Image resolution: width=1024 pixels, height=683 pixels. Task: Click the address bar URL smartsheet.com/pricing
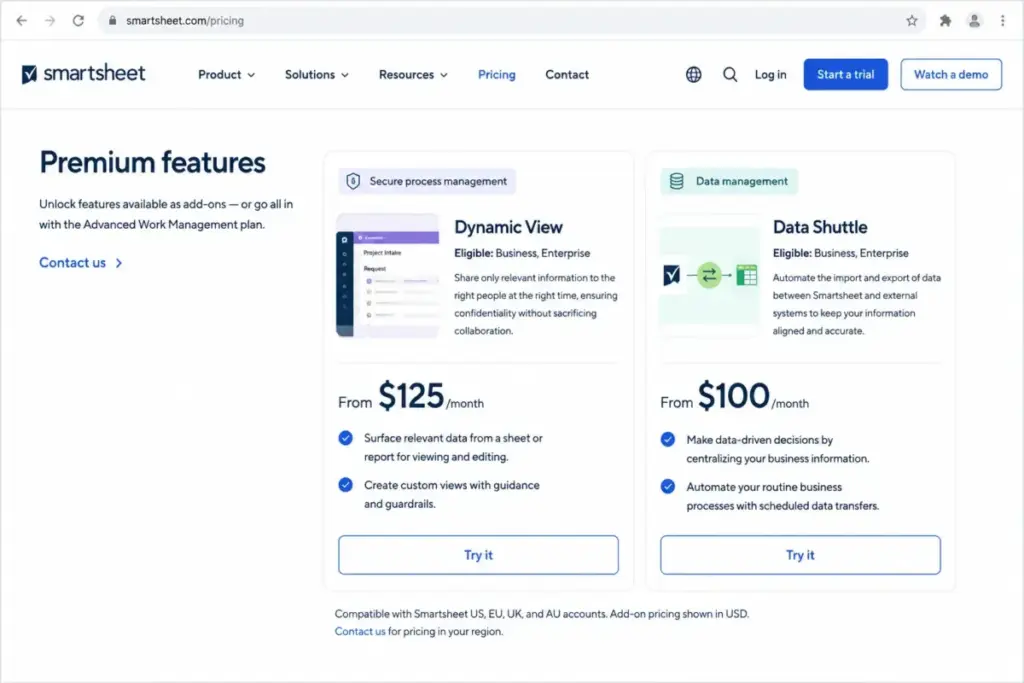click(x=185, y=20)
